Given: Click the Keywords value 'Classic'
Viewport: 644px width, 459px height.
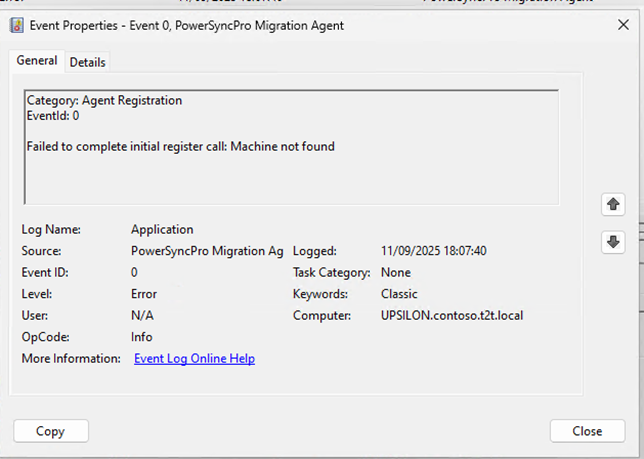Looking at the screenshot, I should (x=399, y=294).
